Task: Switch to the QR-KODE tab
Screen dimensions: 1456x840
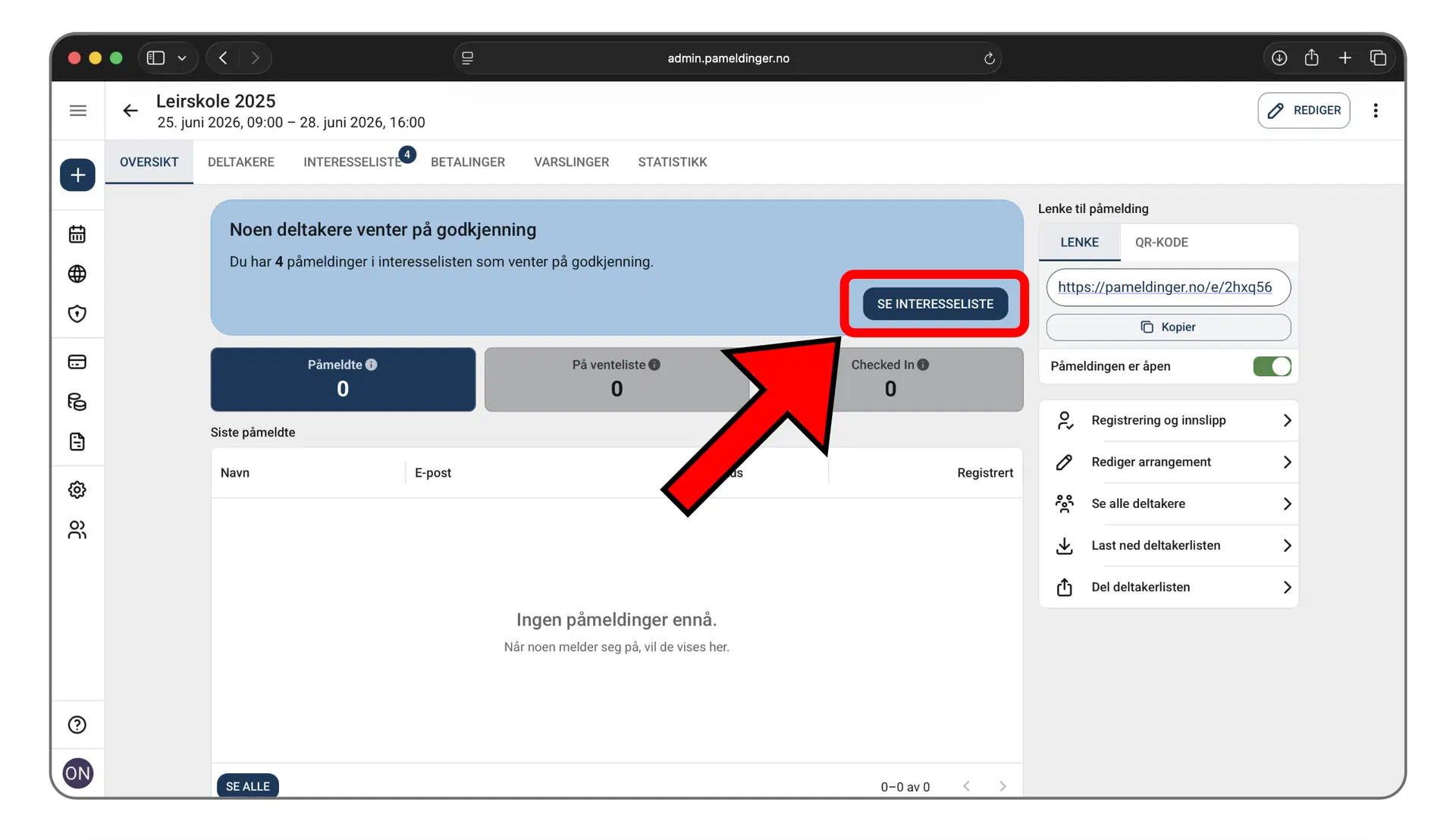Action: 1162,242
